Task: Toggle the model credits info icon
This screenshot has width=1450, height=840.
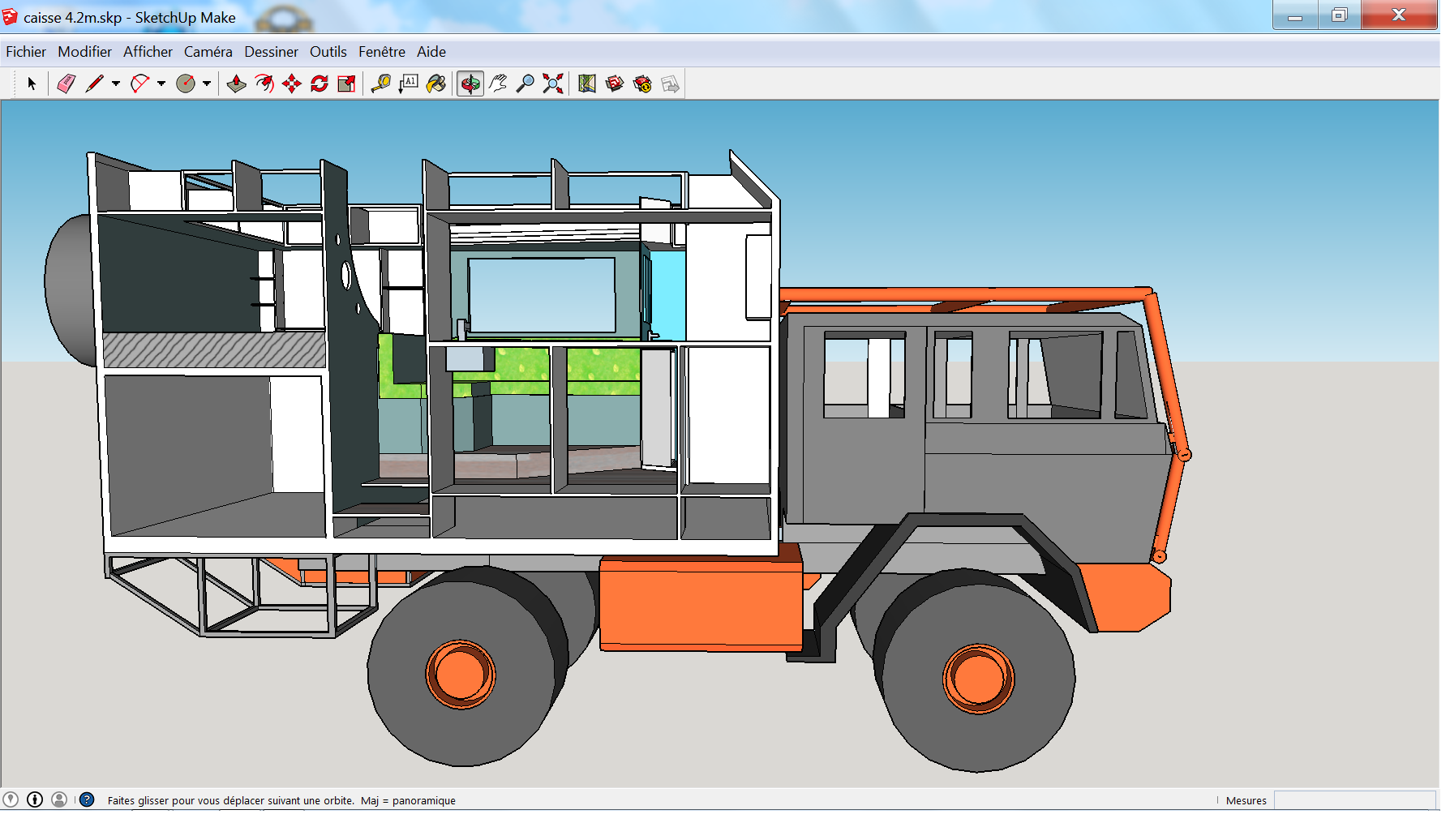Action: coord(35,799)
